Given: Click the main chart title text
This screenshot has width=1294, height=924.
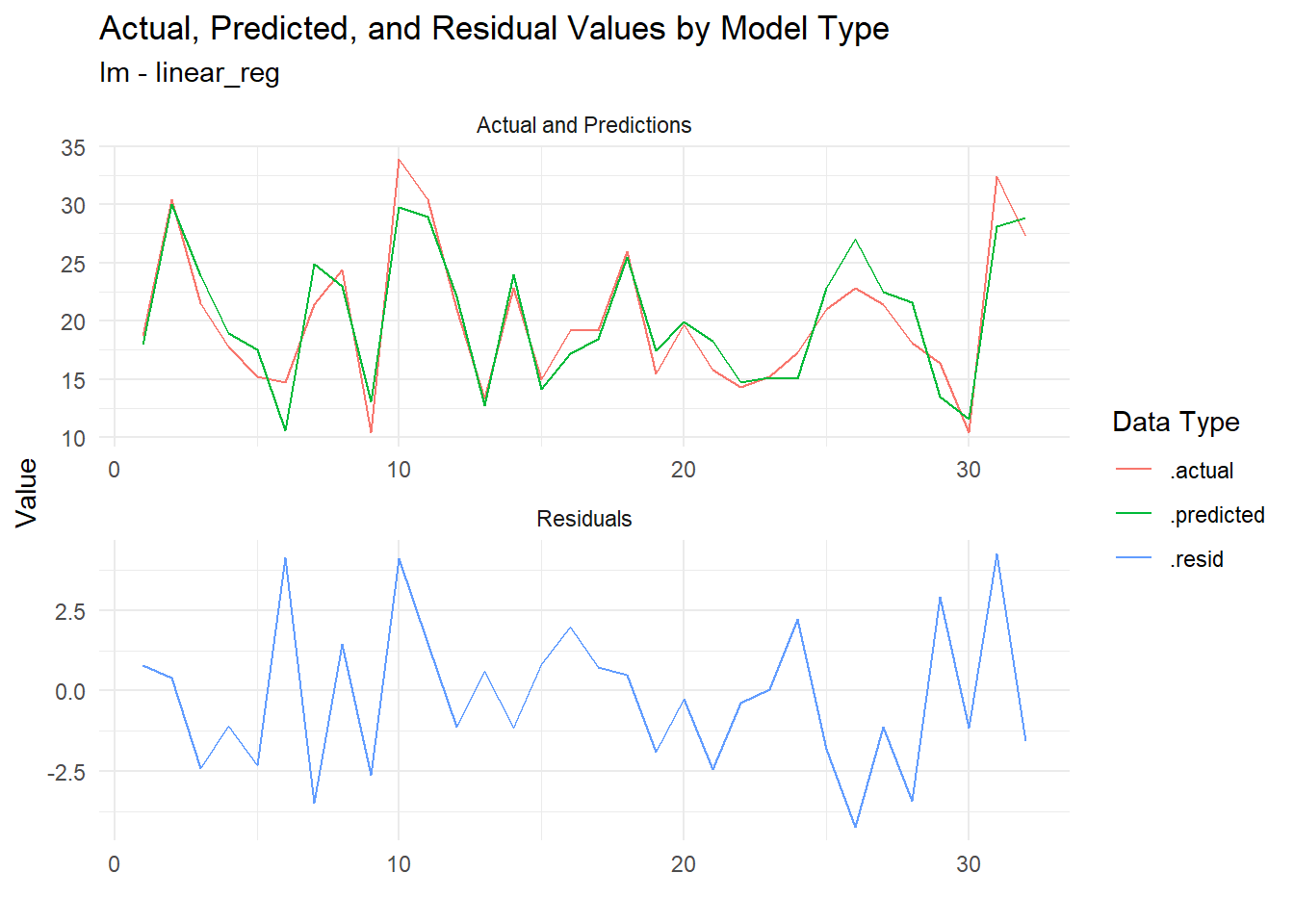Looking at the screenshot, I should 494,29.
